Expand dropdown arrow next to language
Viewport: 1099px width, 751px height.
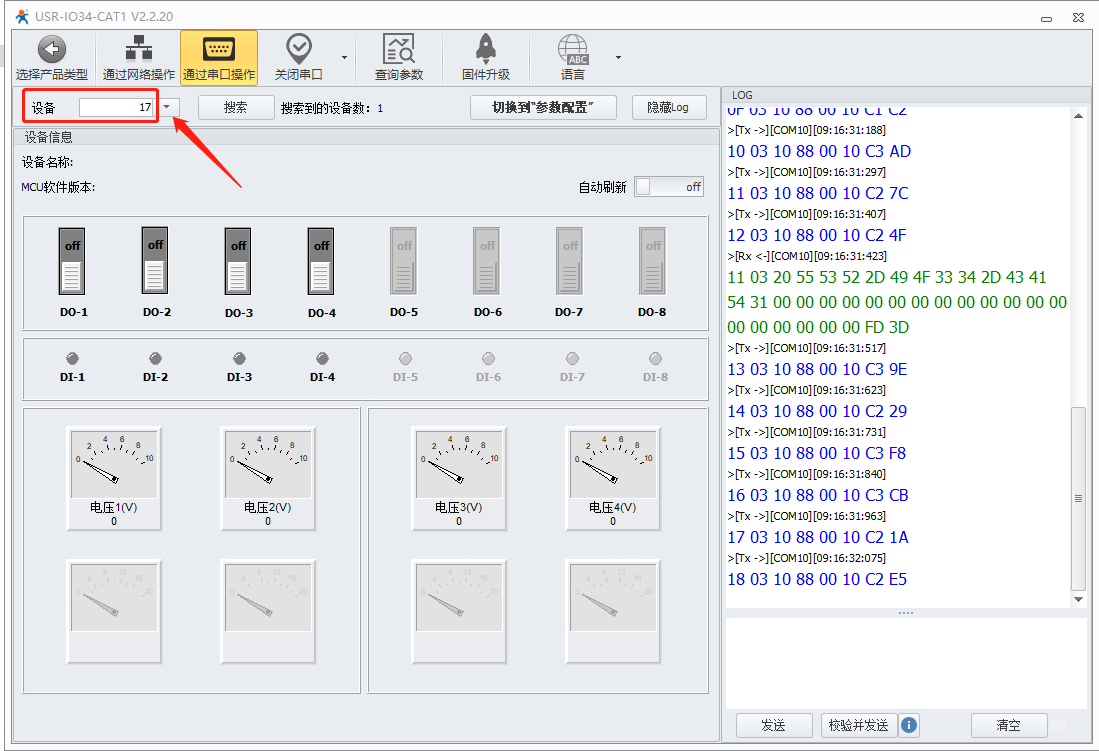(x=617, y=57)
